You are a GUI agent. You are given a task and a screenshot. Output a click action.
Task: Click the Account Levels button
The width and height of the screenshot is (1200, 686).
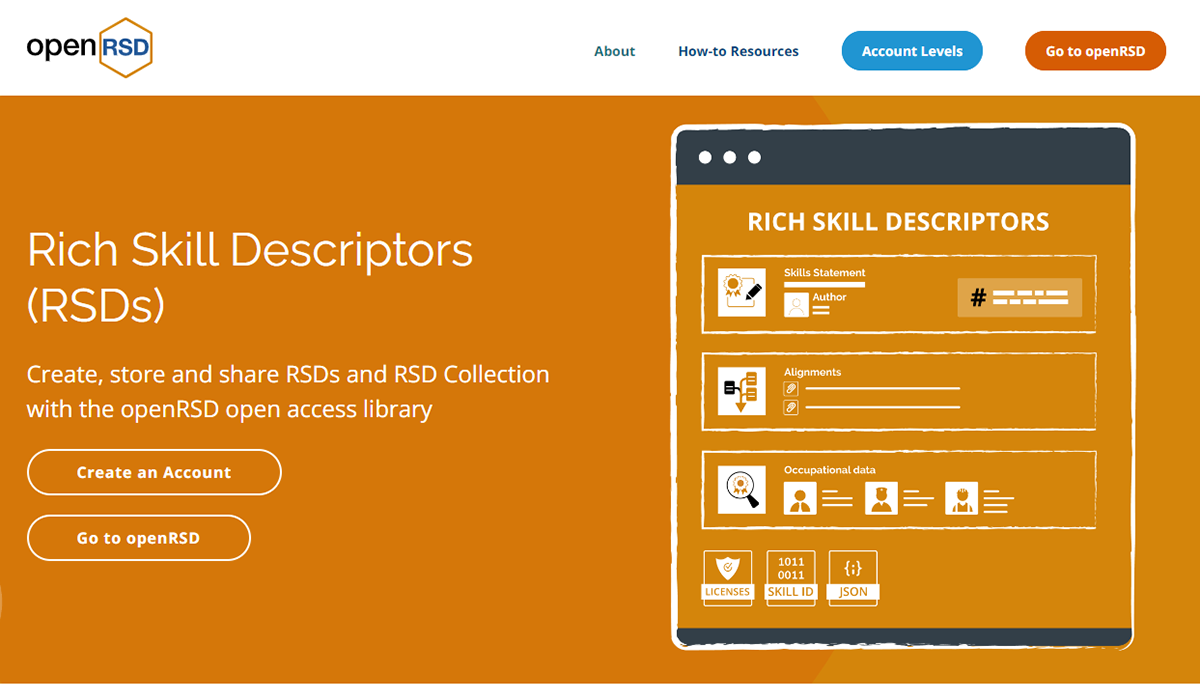[912, 51]
